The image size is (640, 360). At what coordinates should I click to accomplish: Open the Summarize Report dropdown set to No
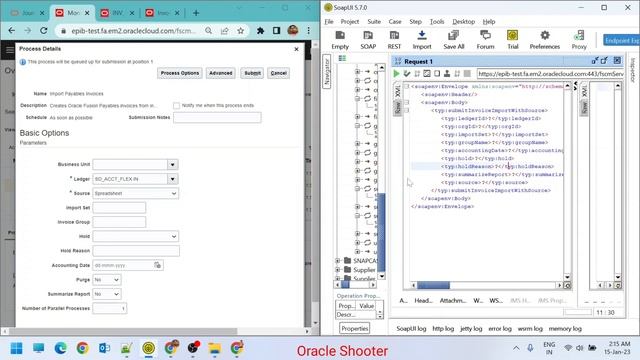[x=107, y=294]
